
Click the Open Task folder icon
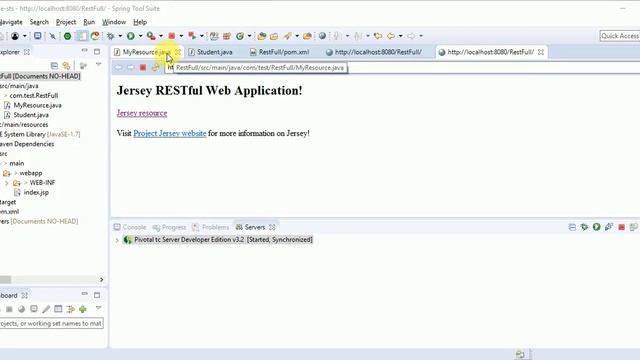coord(274,36)
